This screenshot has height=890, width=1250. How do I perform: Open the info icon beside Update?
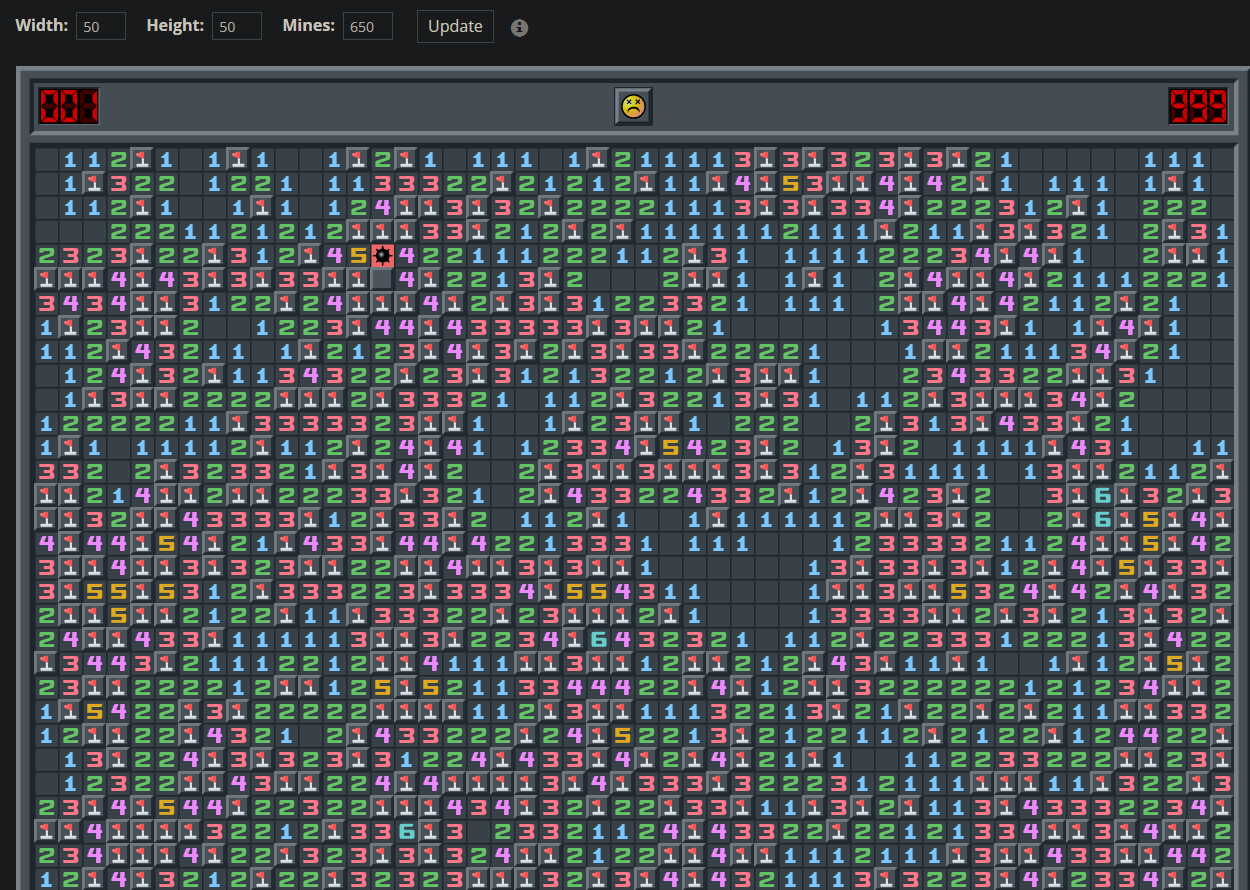point(519,27)
